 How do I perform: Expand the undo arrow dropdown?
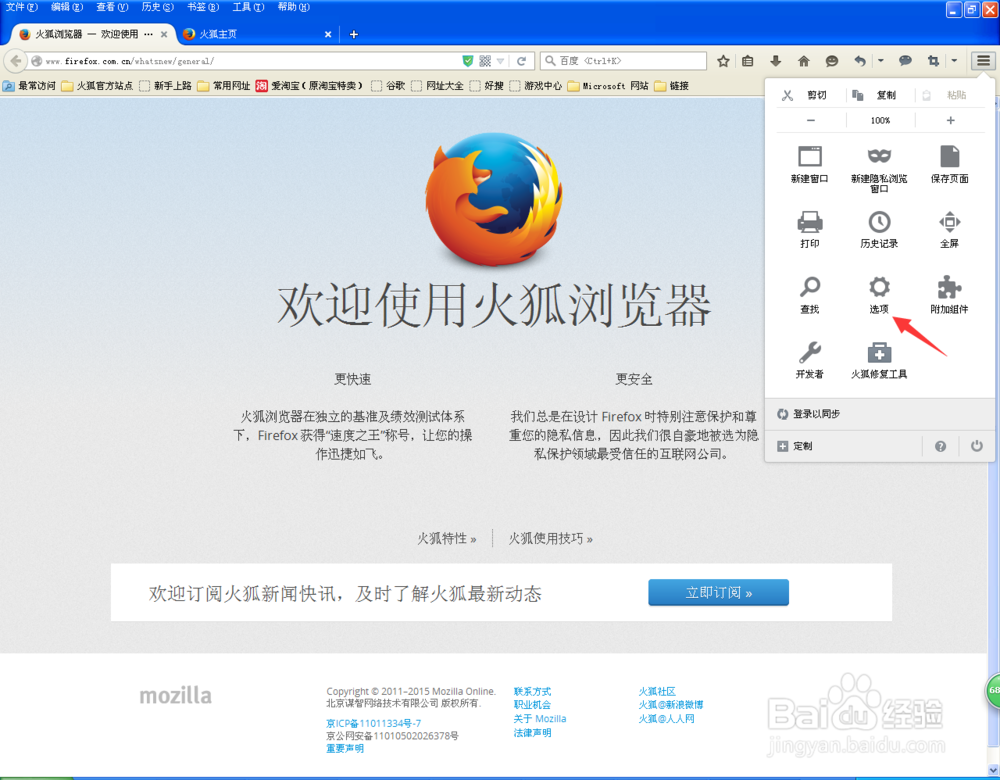880,61
